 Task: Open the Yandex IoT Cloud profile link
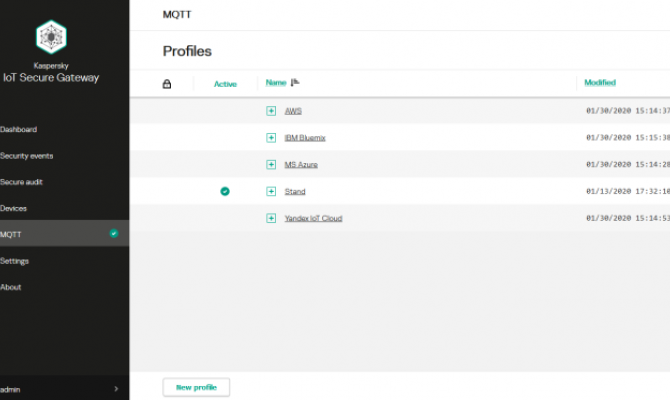point(314,218)
